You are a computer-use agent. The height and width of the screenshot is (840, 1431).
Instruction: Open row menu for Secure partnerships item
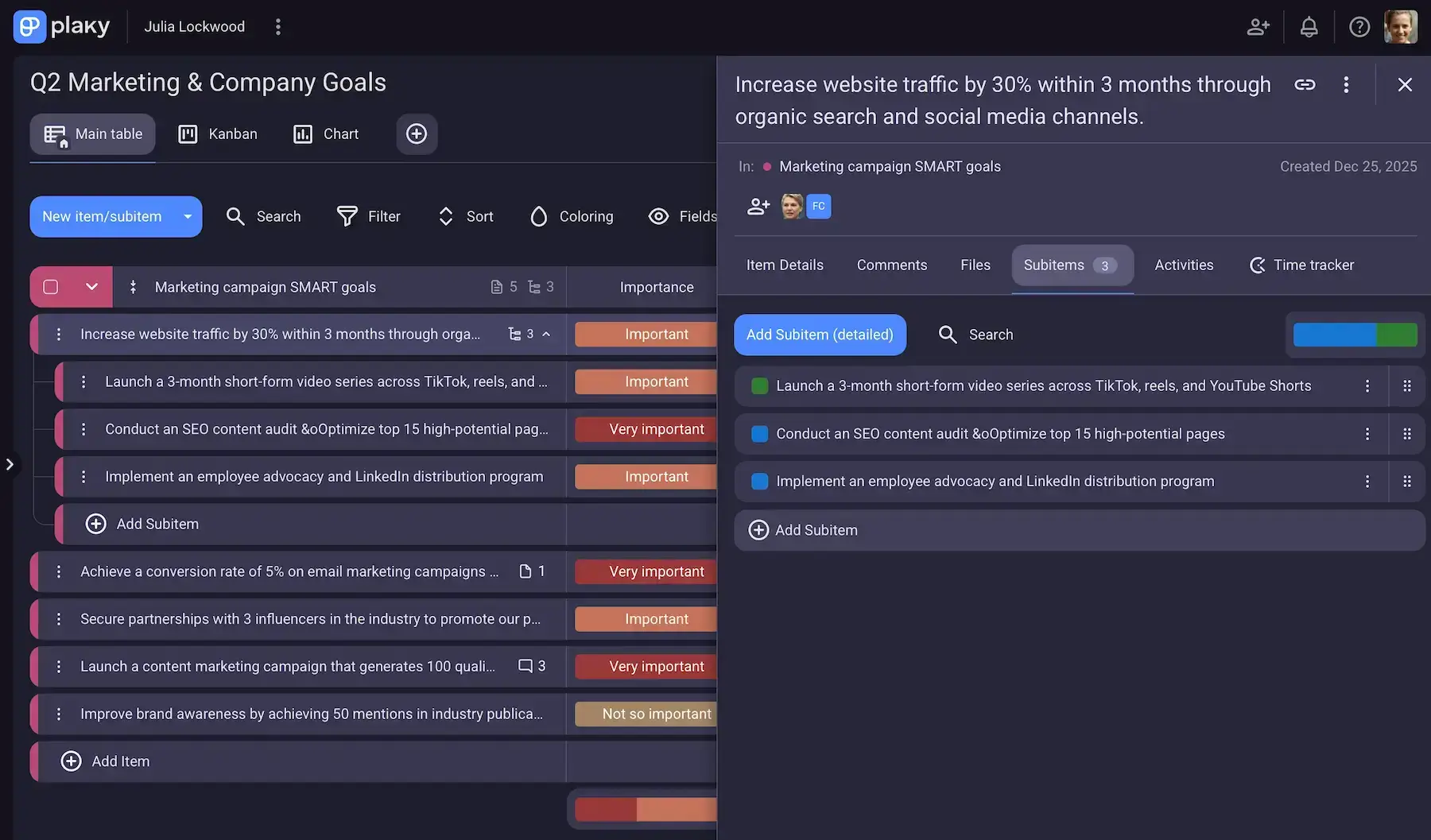(x=59, y=619)
